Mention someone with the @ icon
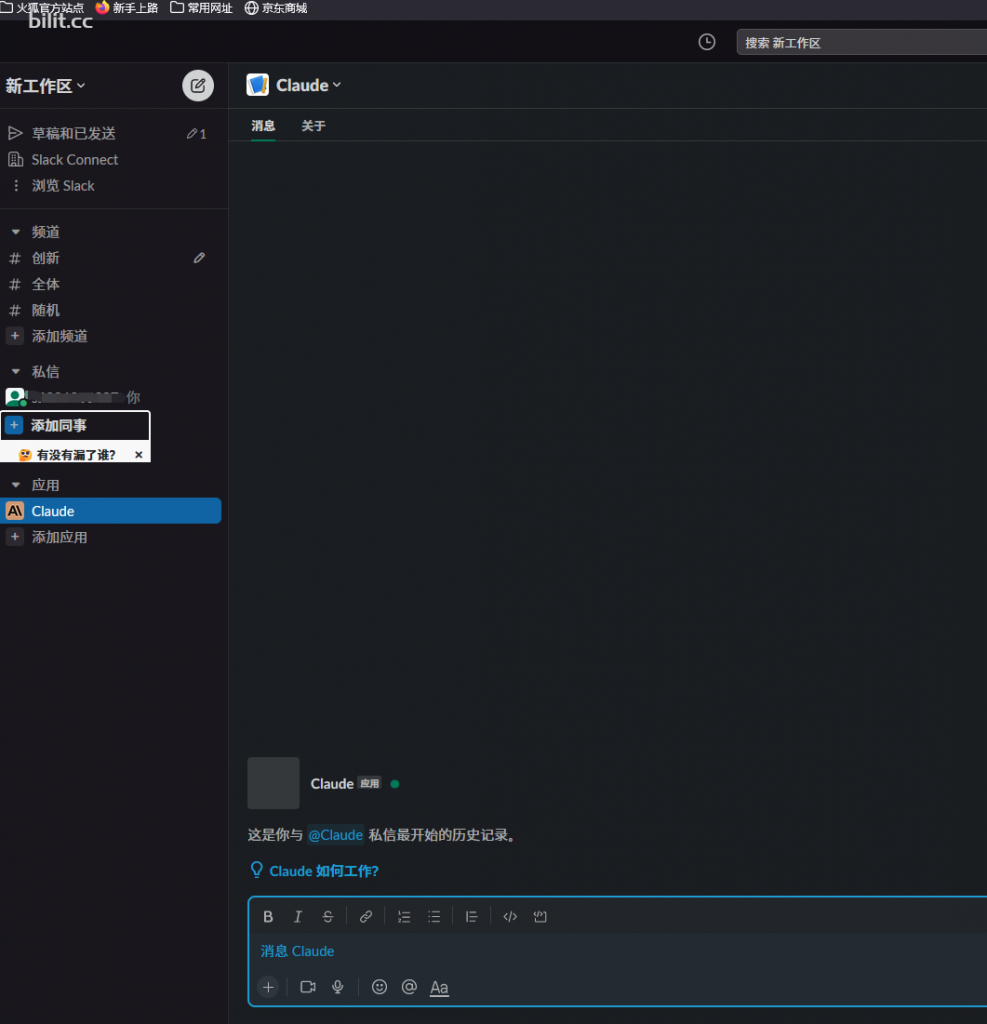 (x=410, y=987)
